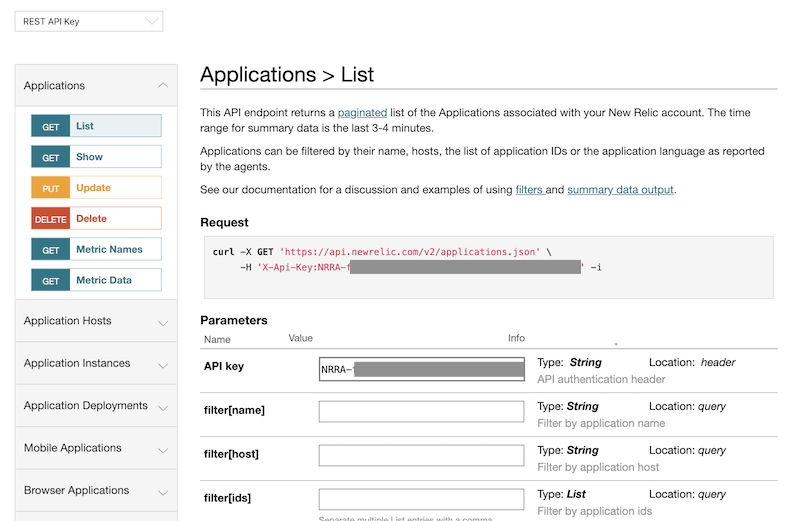Open the filters documentation link

point(528,190)
